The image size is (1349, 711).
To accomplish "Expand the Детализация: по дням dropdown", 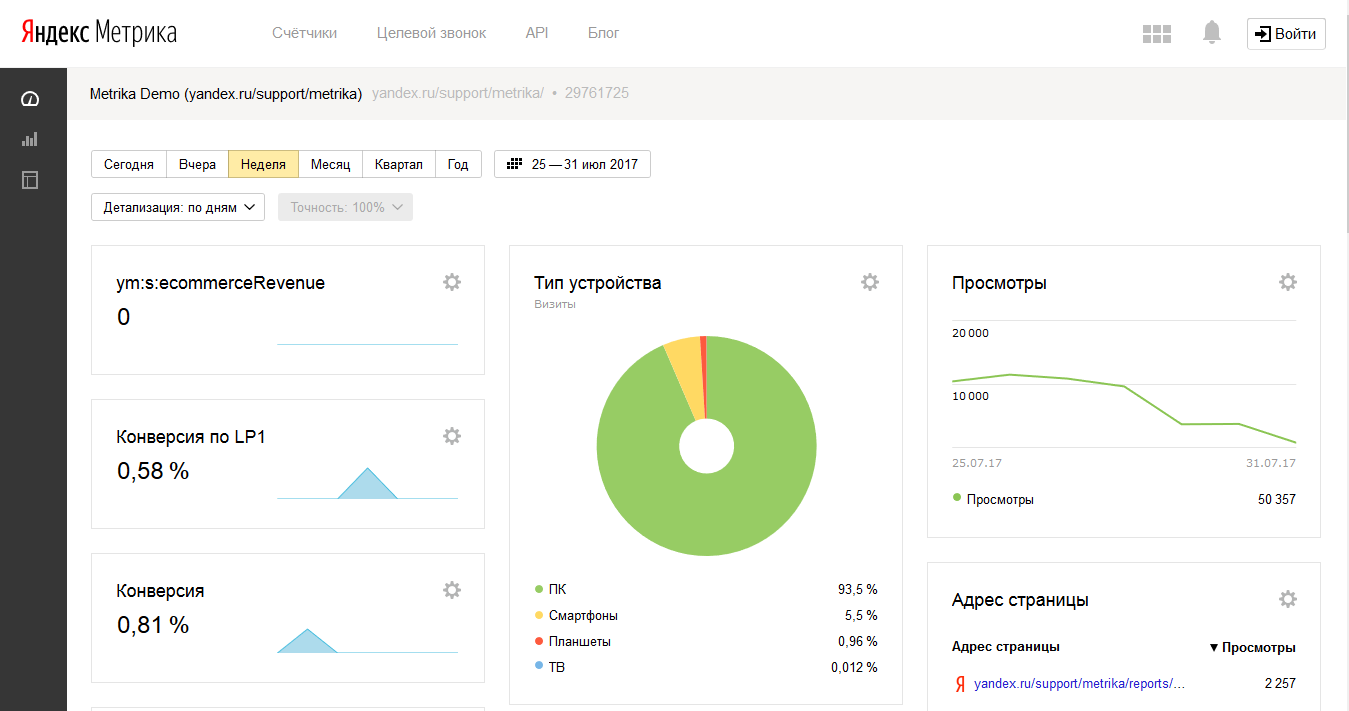I will tap(178, 207).
